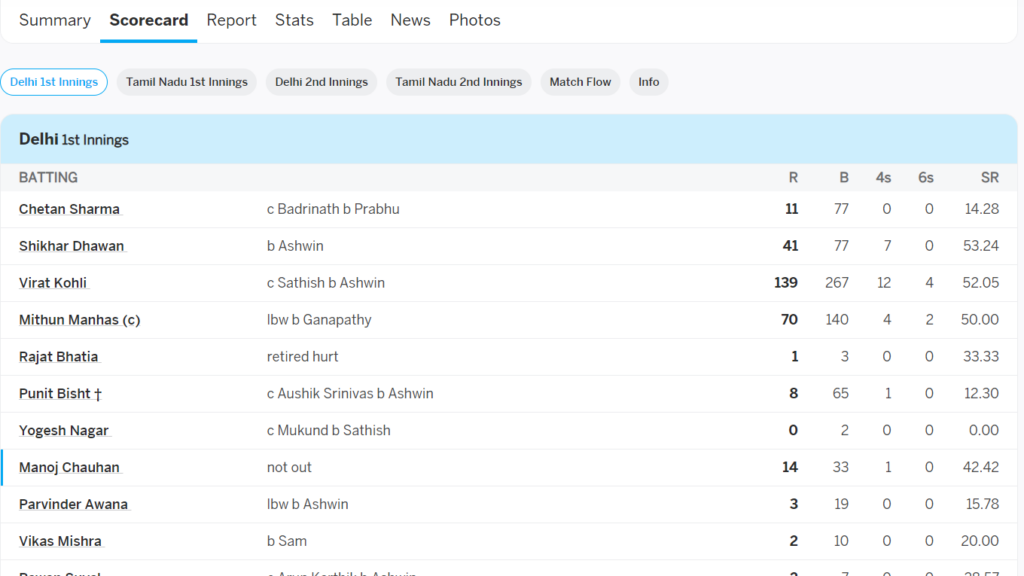Show Delhi 2nd Innings scorecard

321,82
